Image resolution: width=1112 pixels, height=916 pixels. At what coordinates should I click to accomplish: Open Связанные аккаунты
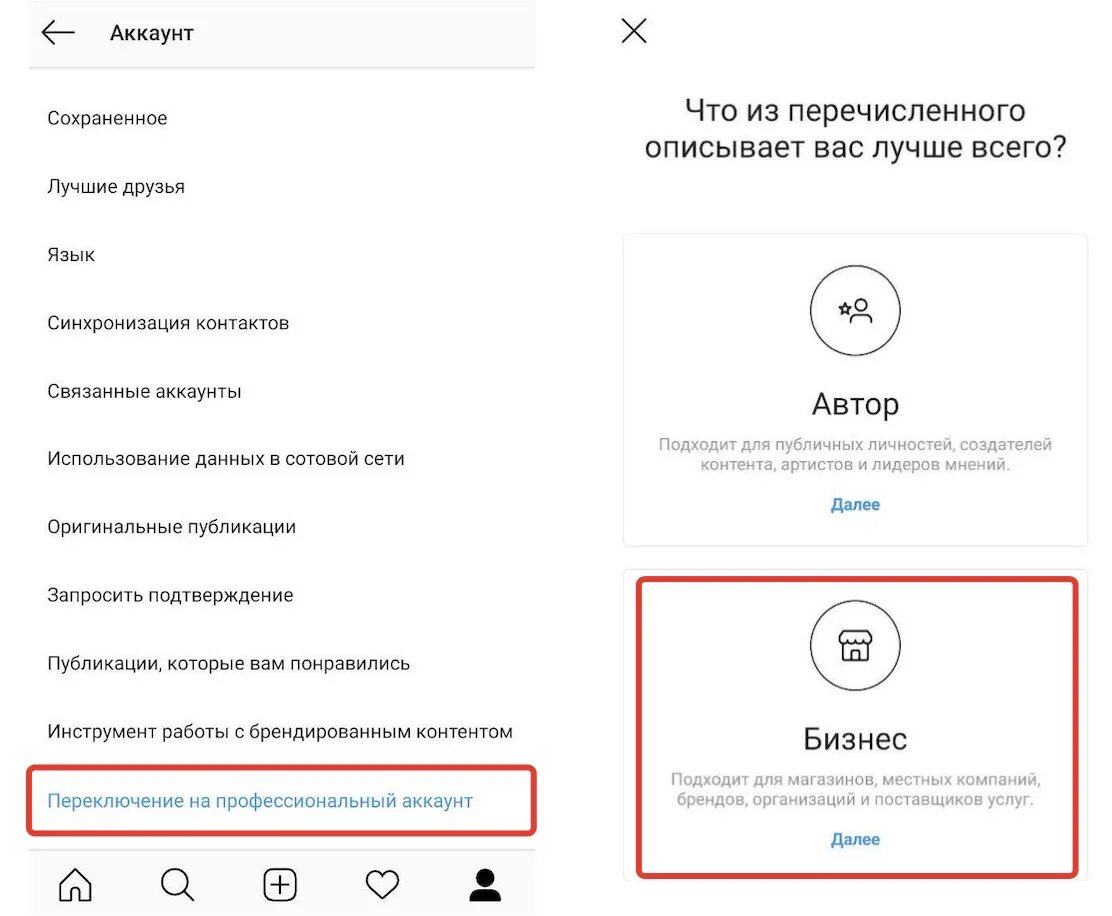(144, 391)
